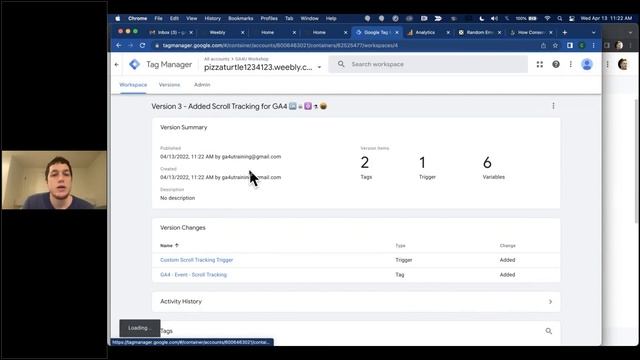Close the Analytics tab
The height and width of the screenshot is (360, 640).
448,32
